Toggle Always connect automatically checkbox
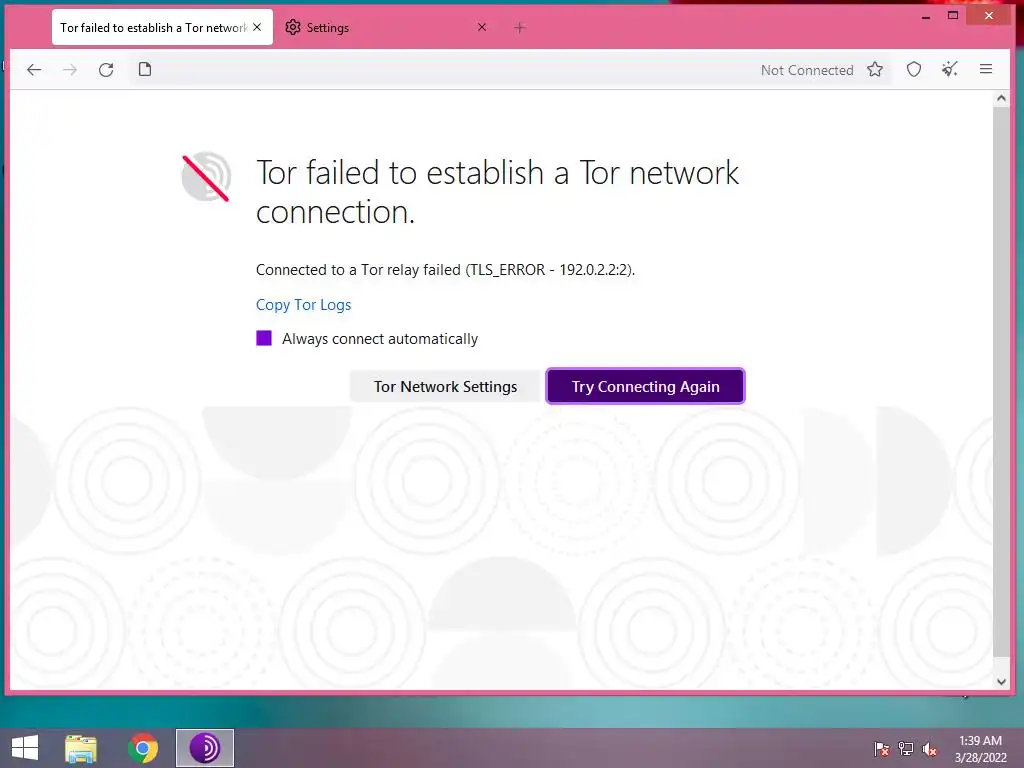 264,338
